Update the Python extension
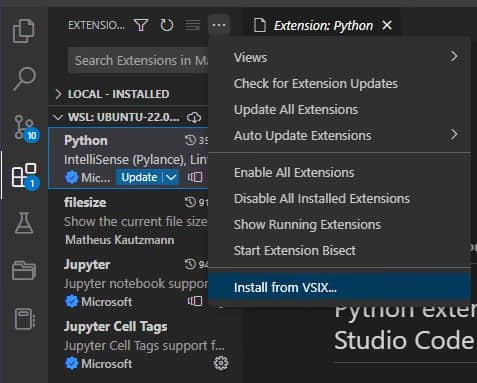 [139, 177]
